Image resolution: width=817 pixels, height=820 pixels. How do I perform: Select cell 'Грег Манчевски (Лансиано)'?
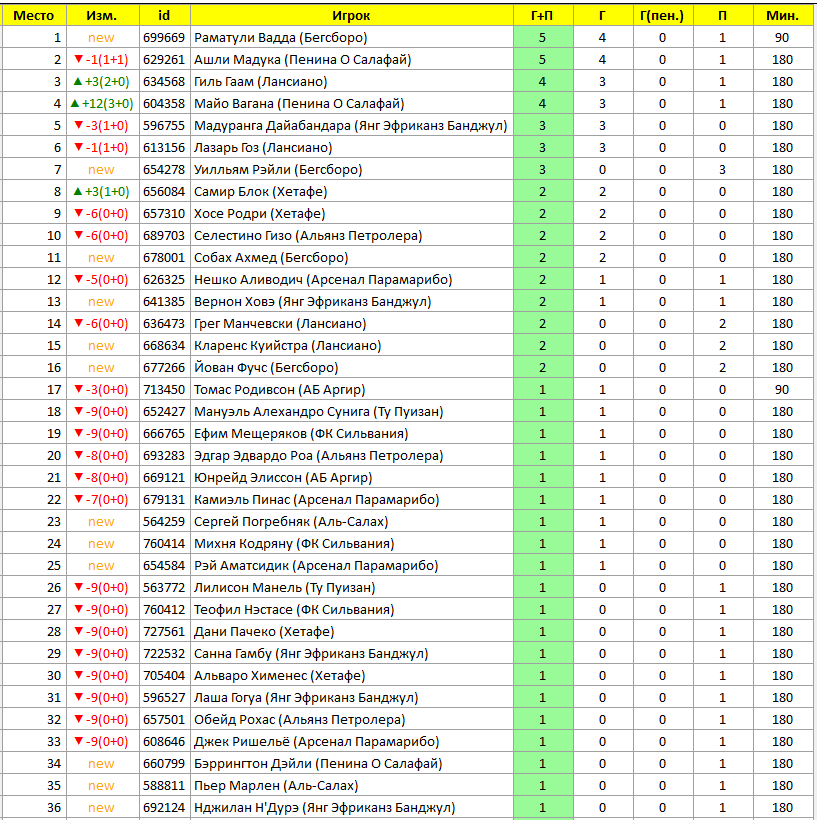[x=351, y=324]
